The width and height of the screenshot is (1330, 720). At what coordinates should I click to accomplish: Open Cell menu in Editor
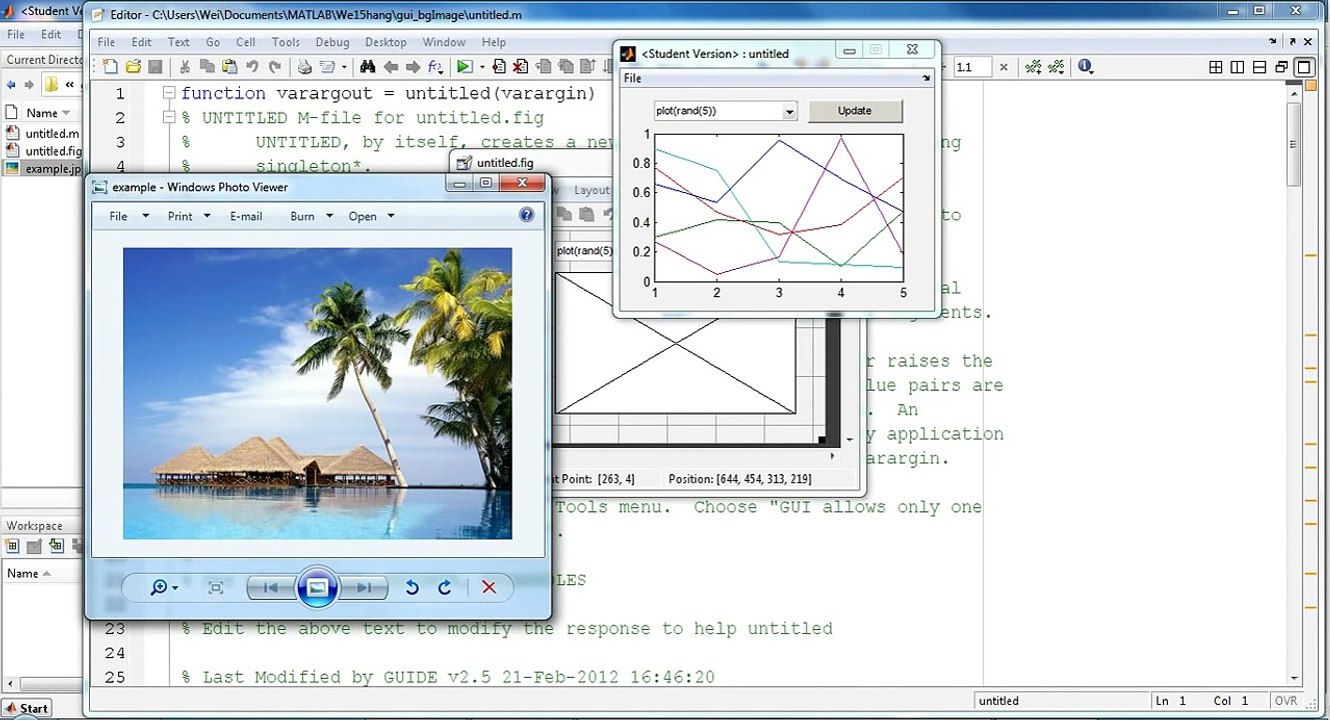246,42
